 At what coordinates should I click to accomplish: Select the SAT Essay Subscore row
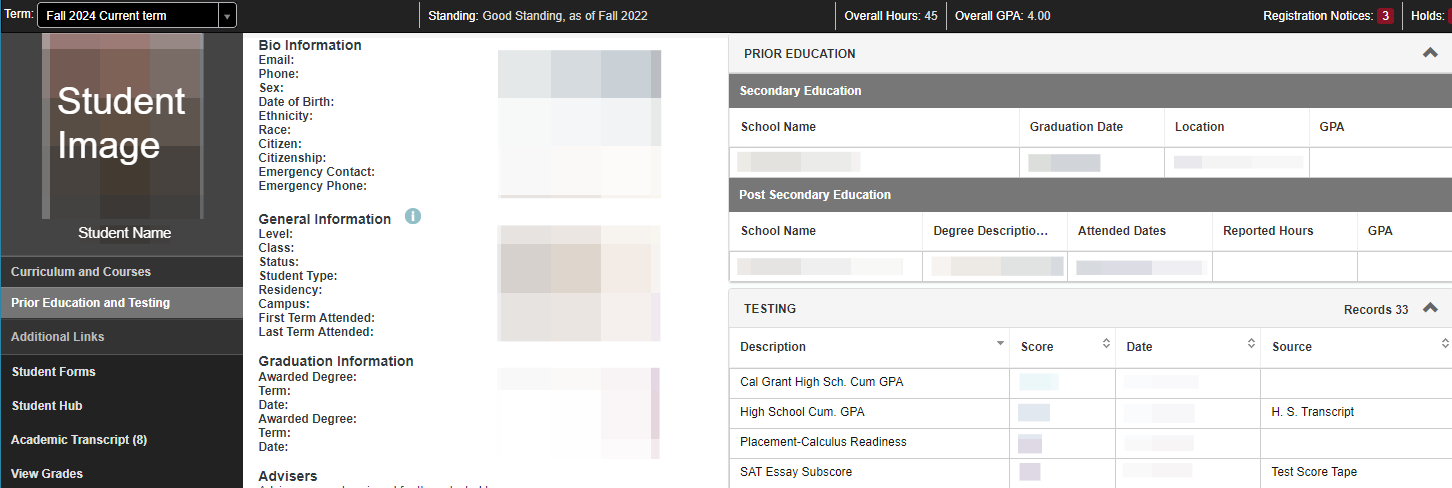pos(1090,472)
